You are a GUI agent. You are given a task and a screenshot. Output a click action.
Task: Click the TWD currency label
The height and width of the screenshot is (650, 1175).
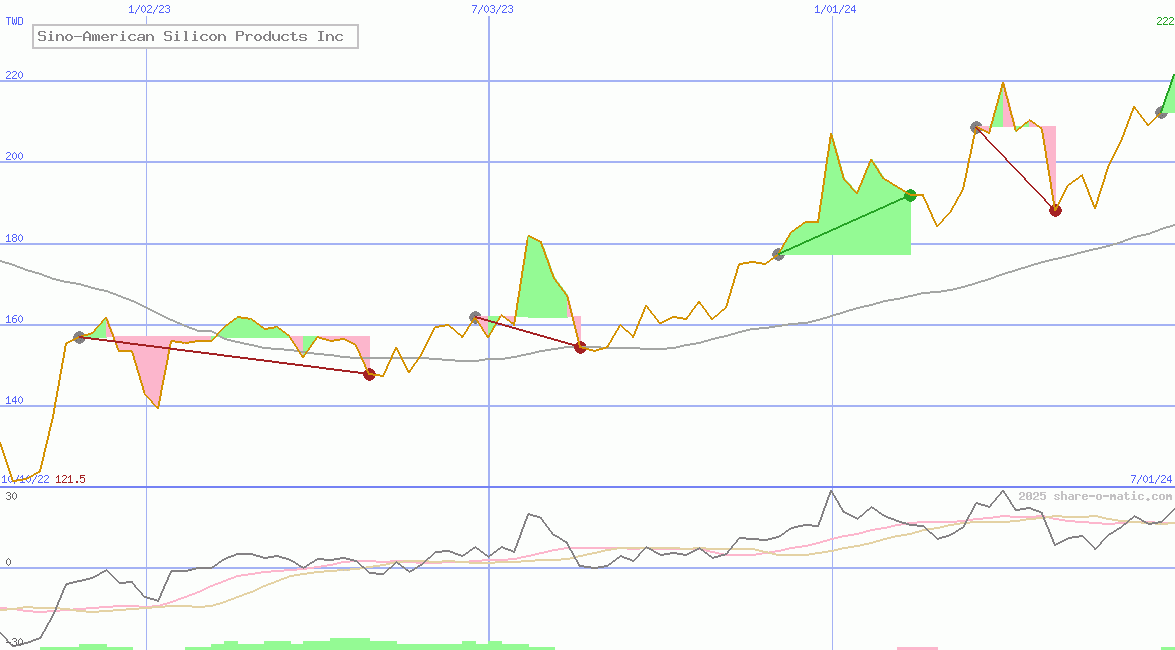tap(14, 20)
